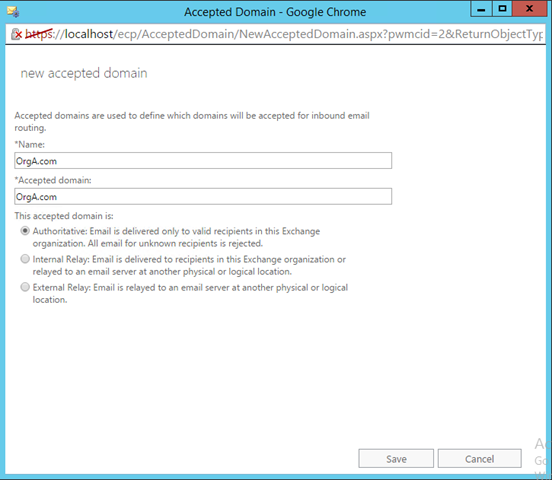Click 'This accepted domain is:' text

(x=64, y=216)
